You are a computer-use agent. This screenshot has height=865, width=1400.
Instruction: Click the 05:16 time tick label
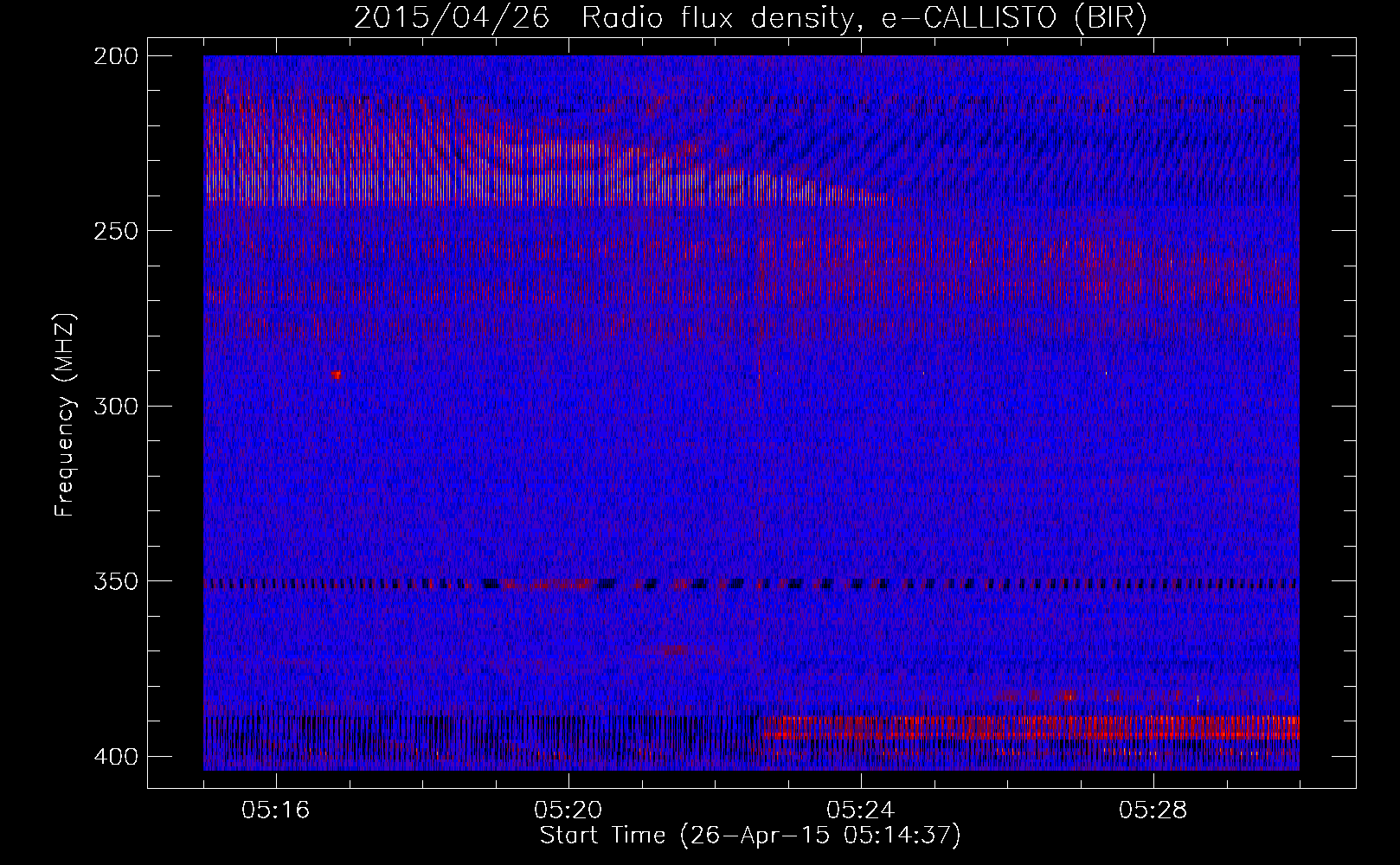coord(276,811)
